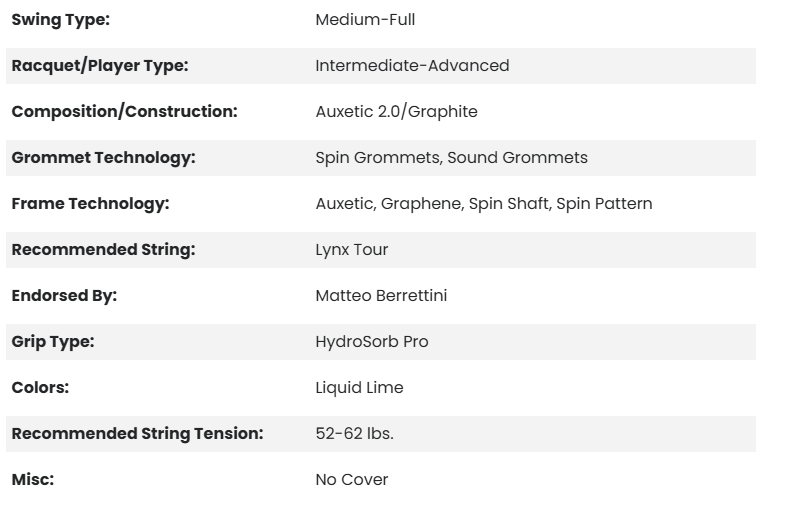Click the No Cover misc value
The image size is (790, 517).
click(351, 480)
